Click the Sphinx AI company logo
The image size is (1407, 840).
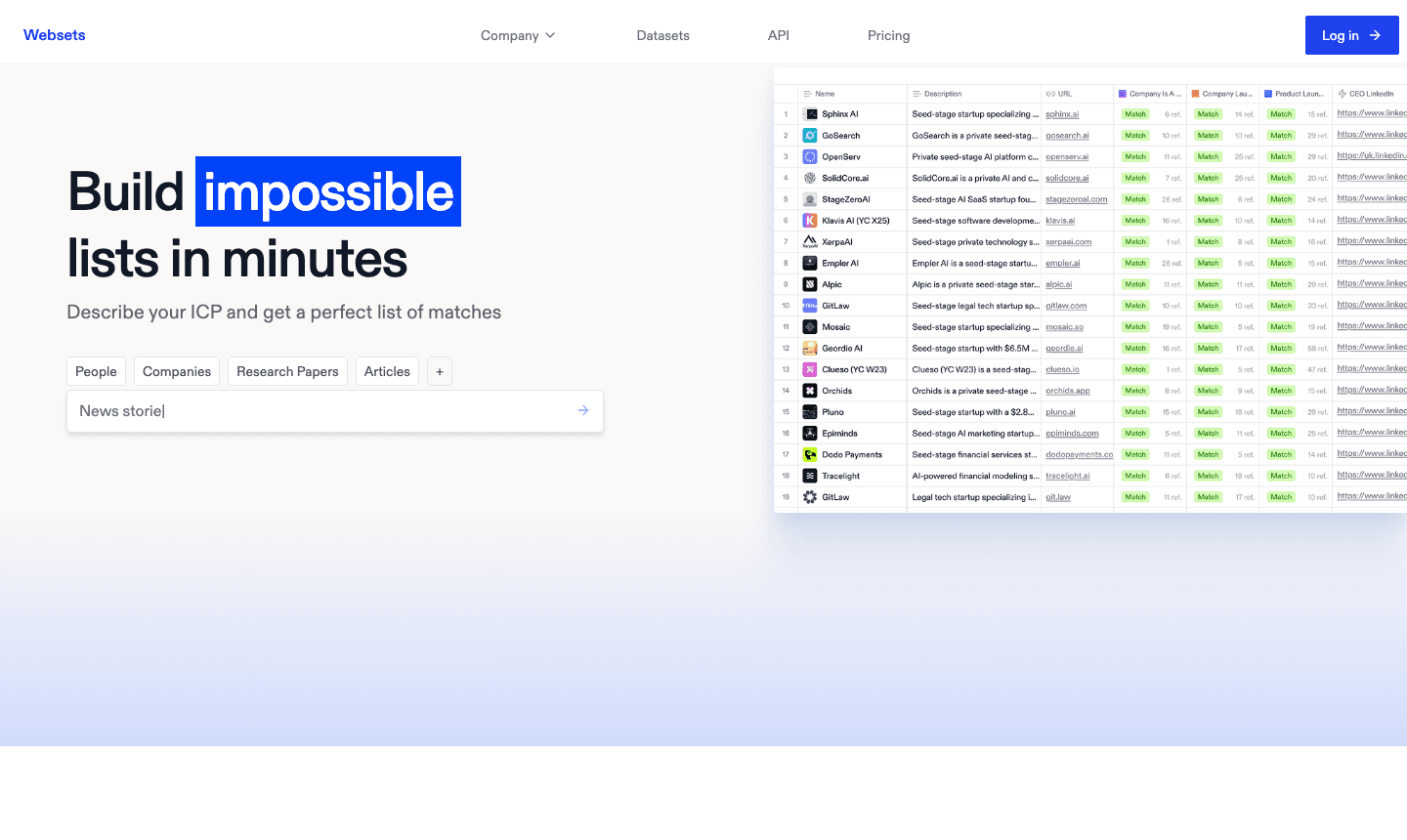pos(810,114)
